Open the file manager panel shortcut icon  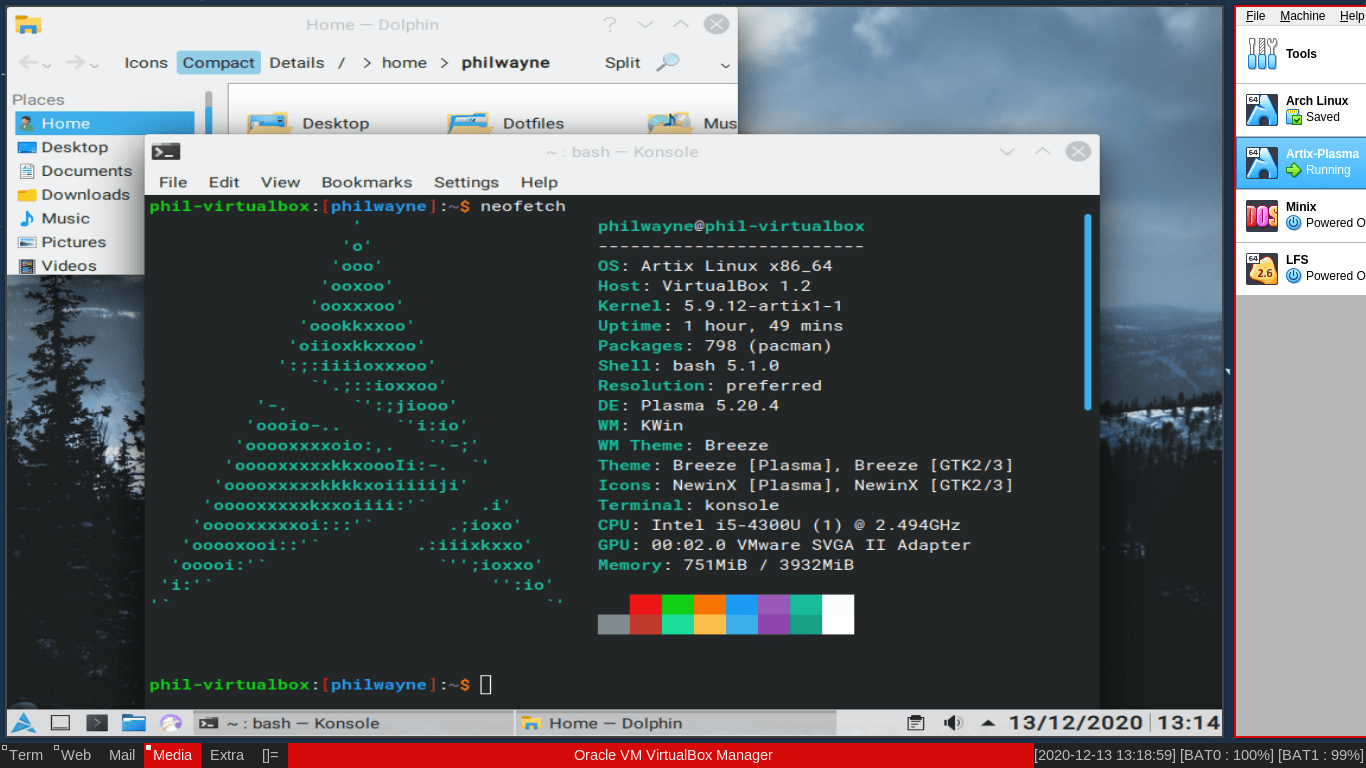pyautogui.click(x=134, y=723)
